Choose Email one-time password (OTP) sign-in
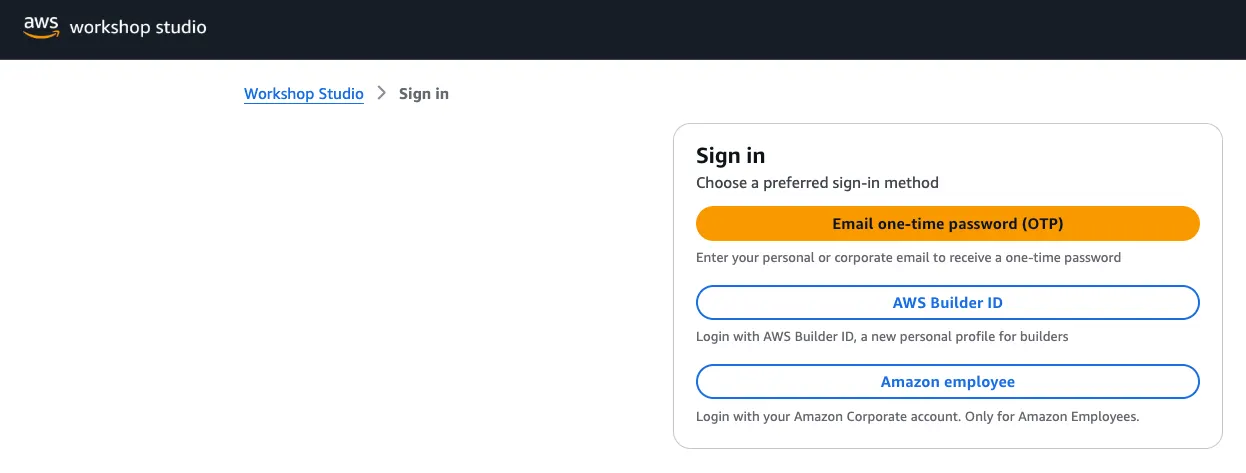This screenshot has height=473, width=1246. [x=947, y=224]
